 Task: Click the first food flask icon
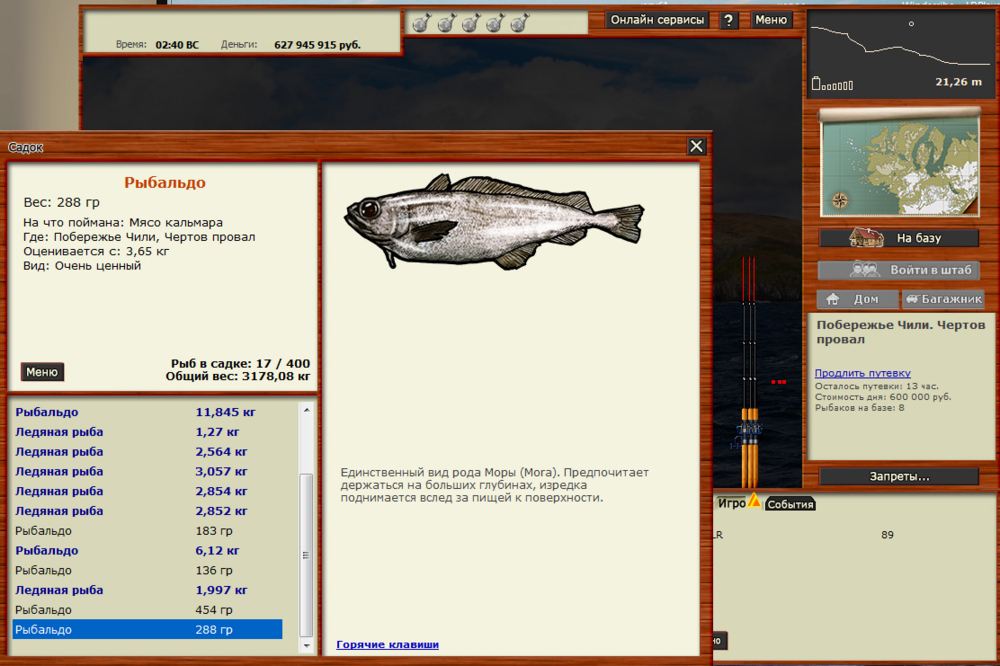[422, 22]
